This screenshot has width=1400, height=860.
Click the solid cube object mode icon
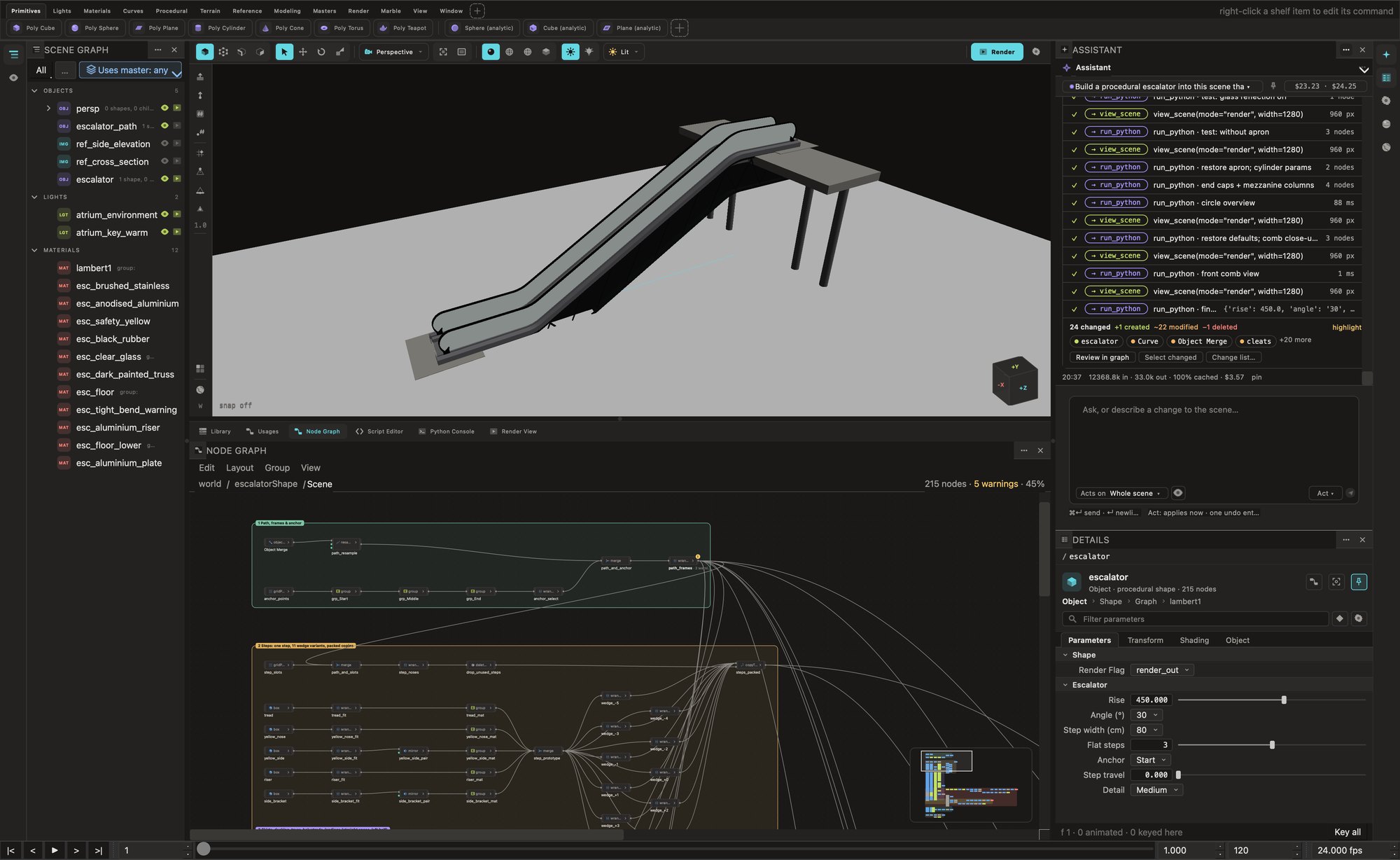204,52
